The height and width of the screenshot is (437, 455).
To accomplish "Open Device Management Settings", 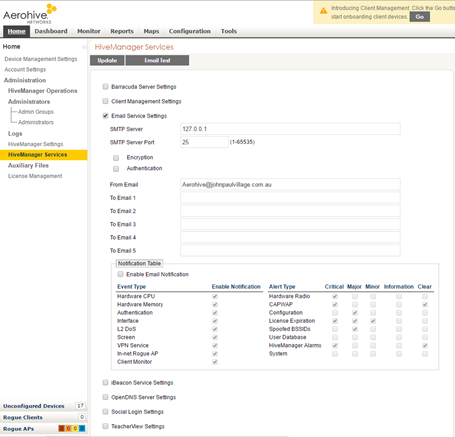I will pyautogui.click(x=41, y=59).
